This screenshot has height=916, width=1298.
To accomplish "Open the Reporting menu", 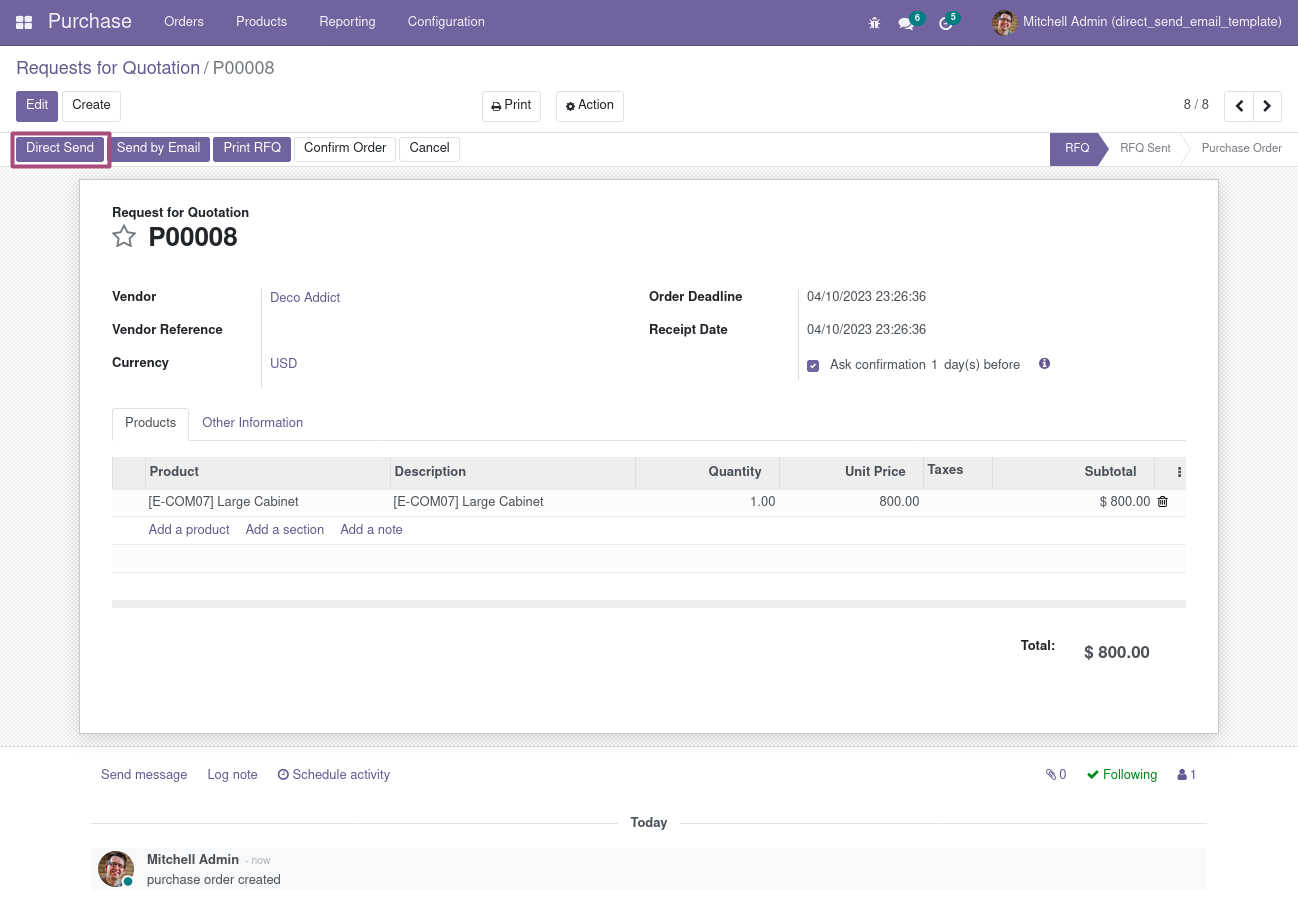I will [x=347, y=22].
